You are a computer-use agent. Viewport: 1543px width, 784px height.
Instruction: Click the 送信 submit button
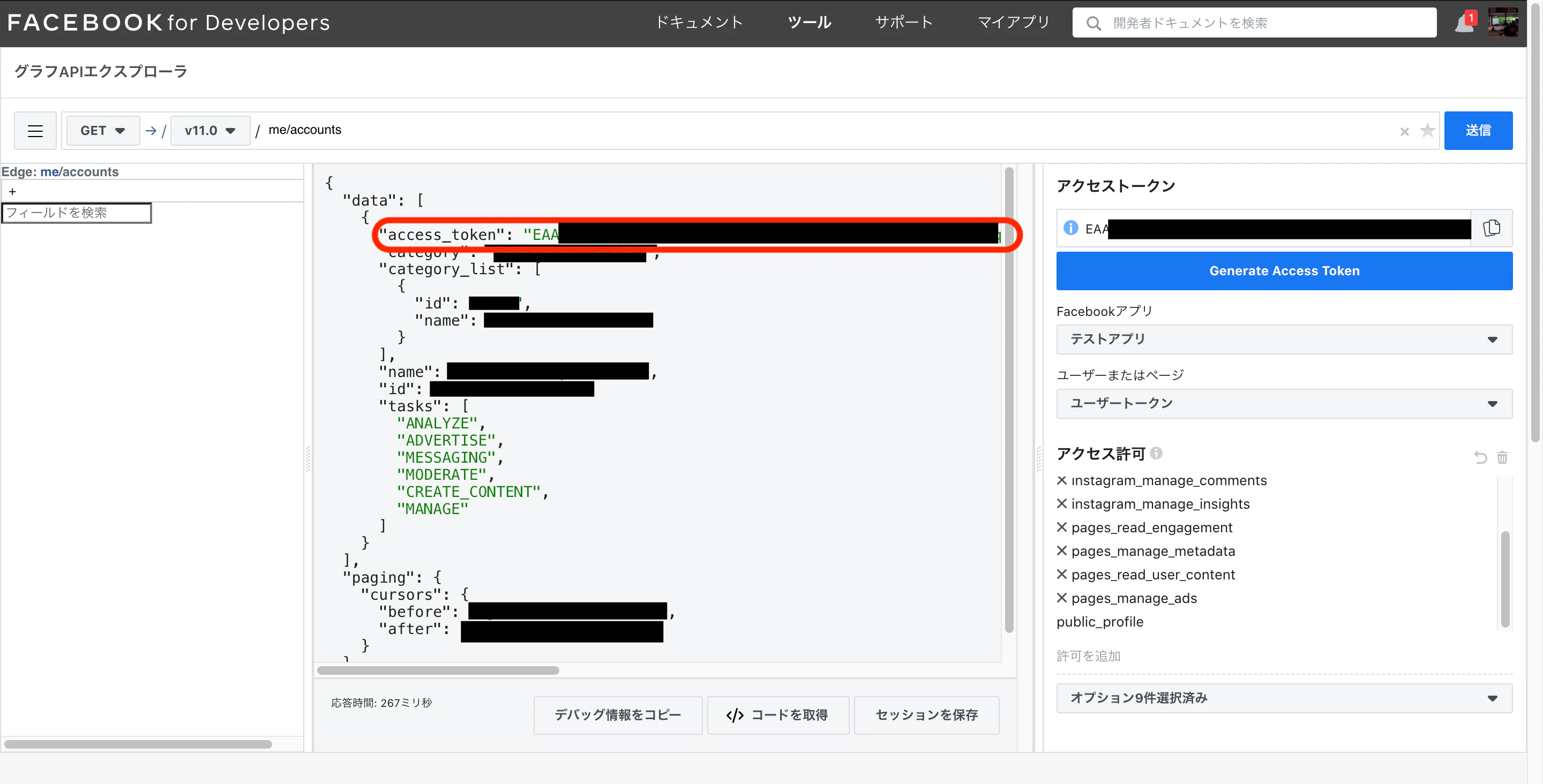coord(1478,131)
